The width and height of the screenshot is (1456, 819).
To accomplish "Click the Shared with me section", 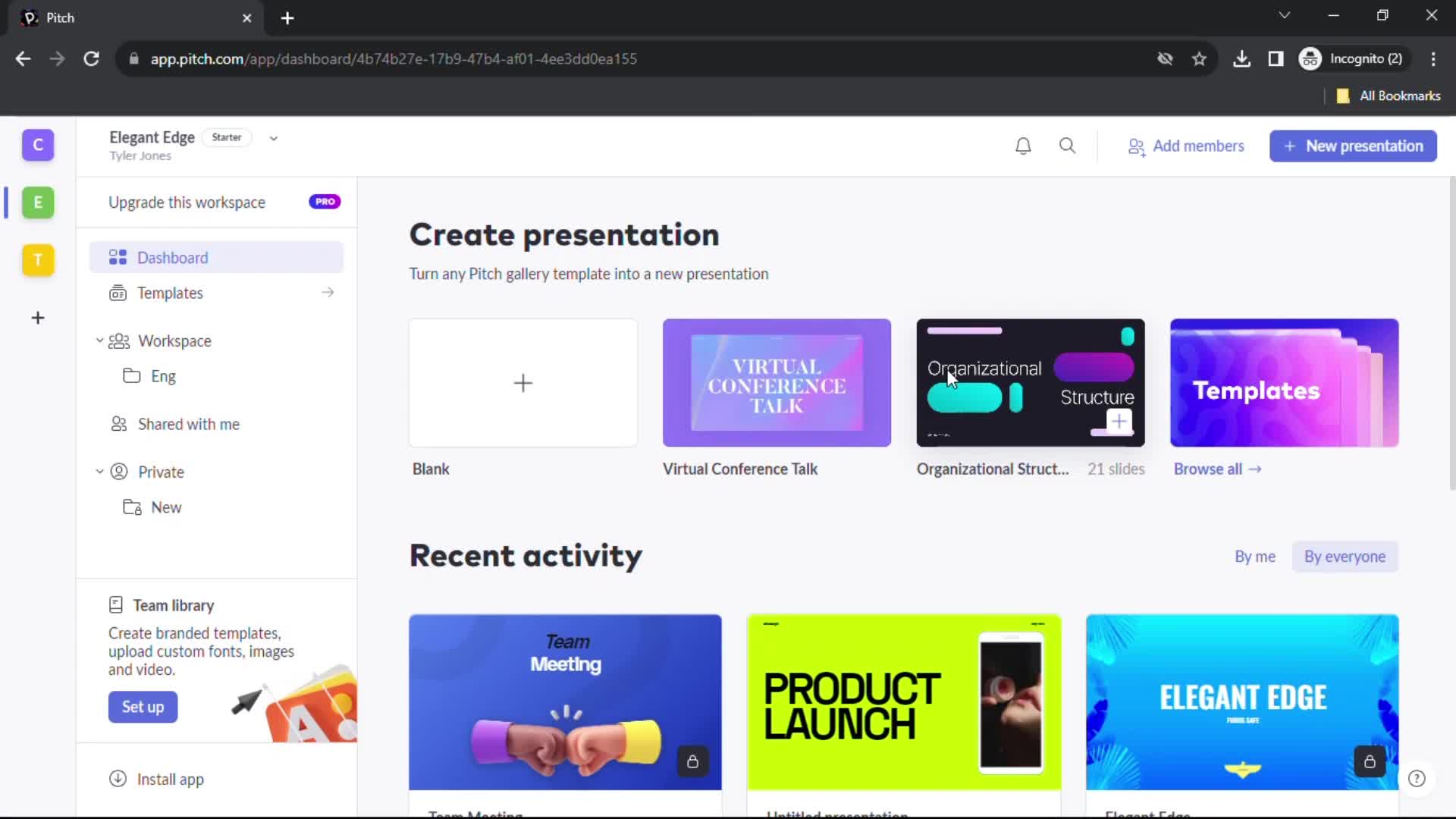I will tap(189, 423).
